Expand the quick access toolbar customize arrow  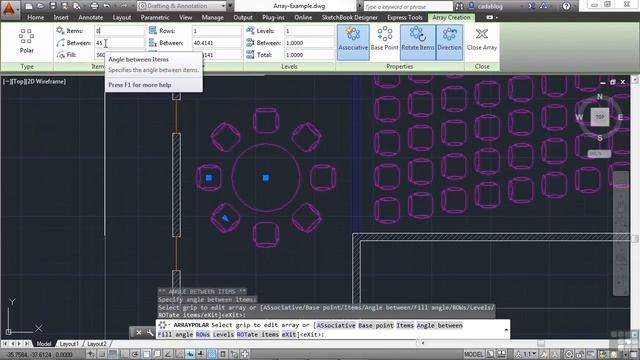coord(230,6)
